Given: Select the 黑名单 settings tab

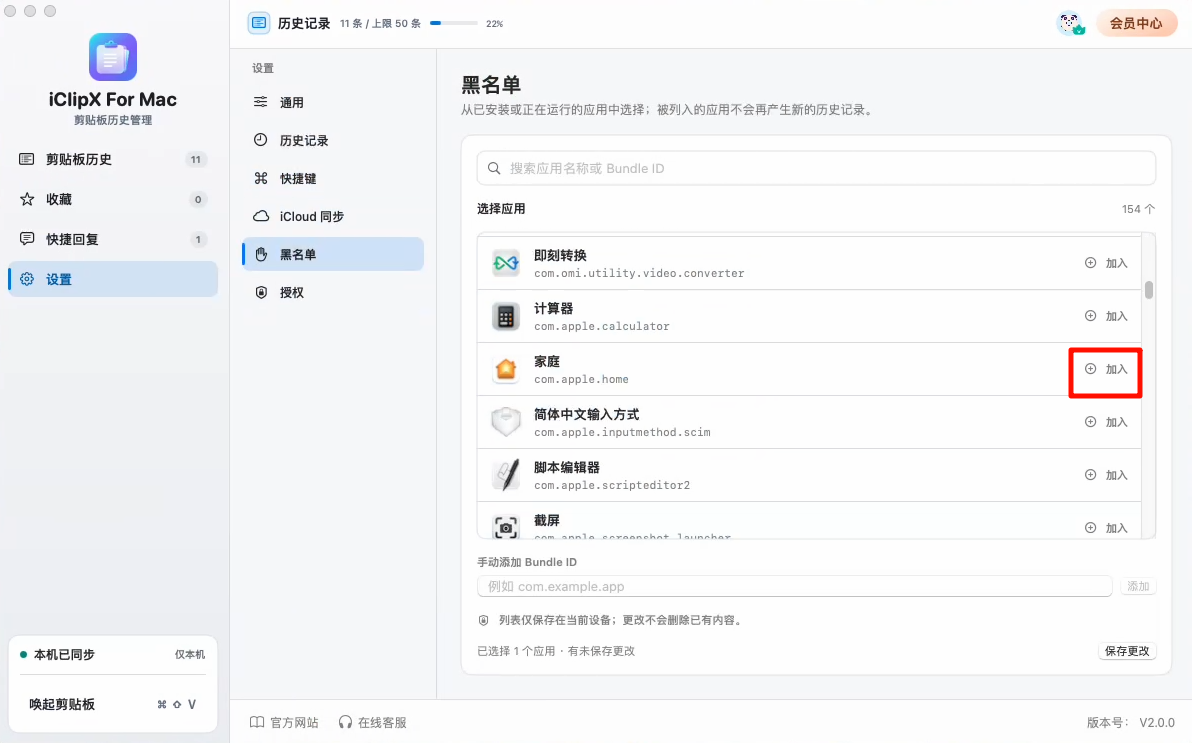Looking at the screenshot, I should tap(333, 255).
